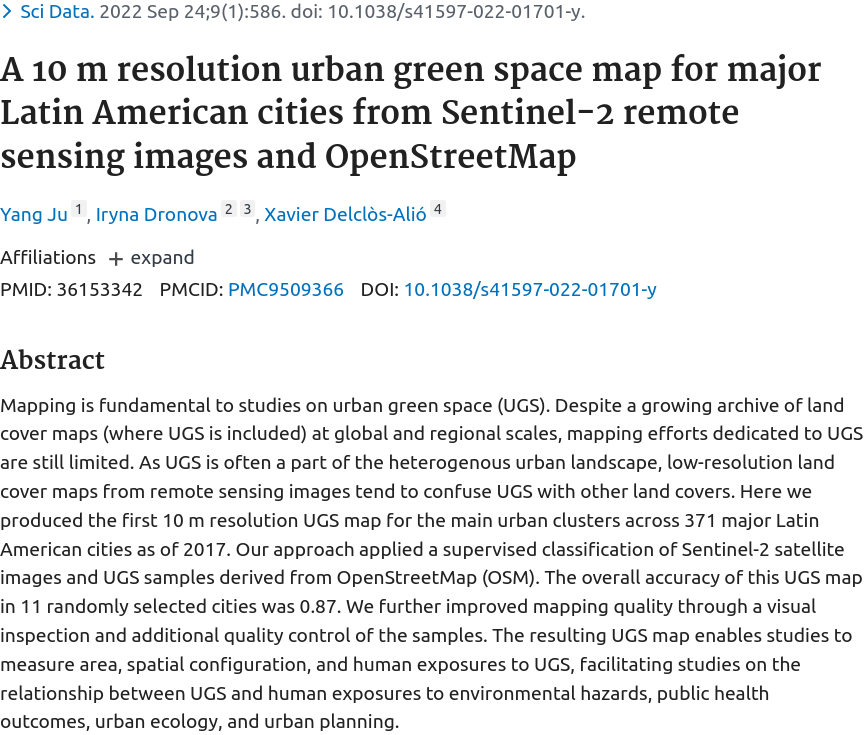This screenshot has width=864, height=735.
Task: Click affiliation superscript 2 after Dronova
Action: point(228,210)
